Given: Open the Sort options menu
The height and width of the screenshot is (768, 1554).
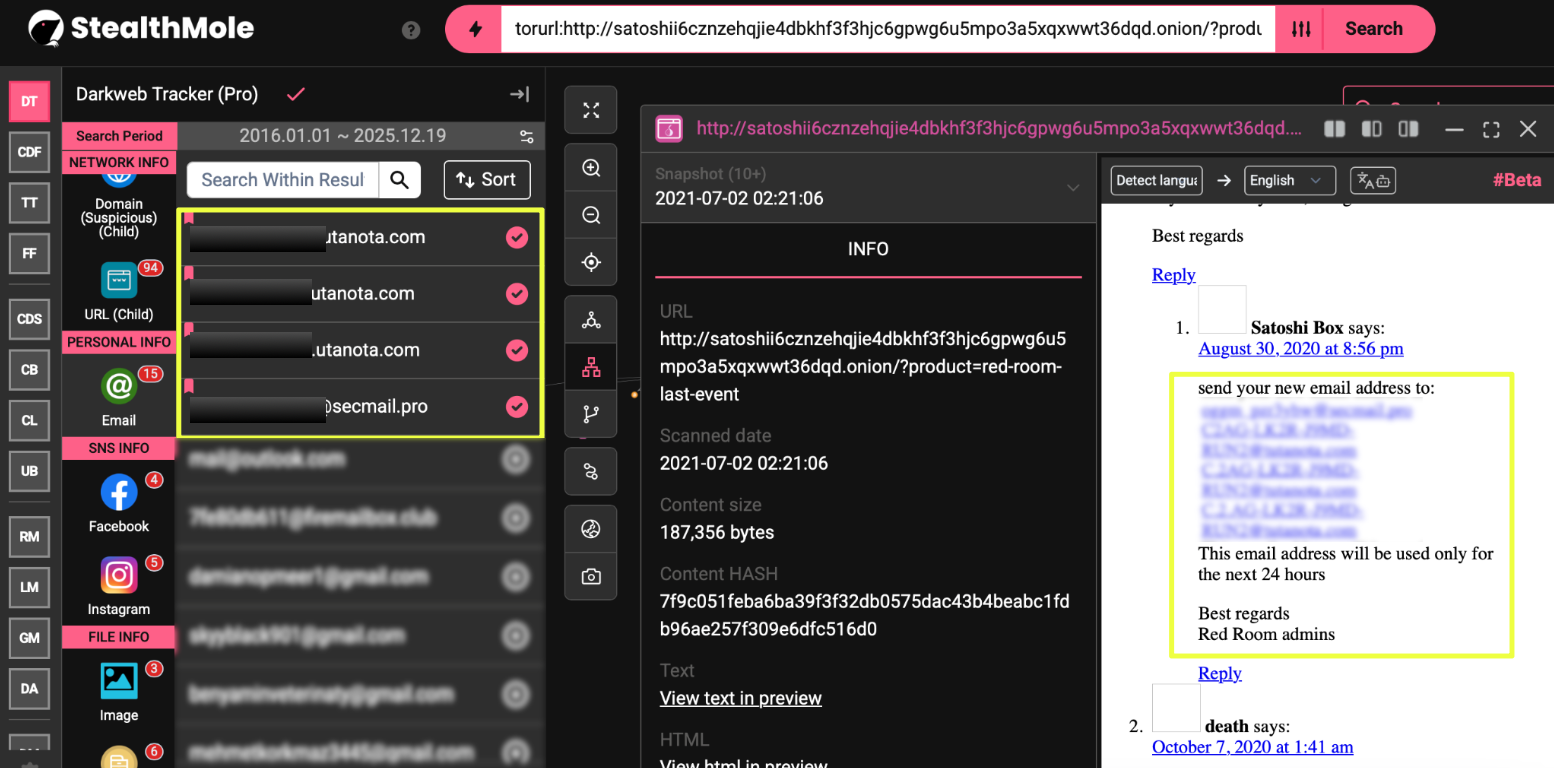Looking at the screenshot, I should pyautogui.click(x=486, y=180).
